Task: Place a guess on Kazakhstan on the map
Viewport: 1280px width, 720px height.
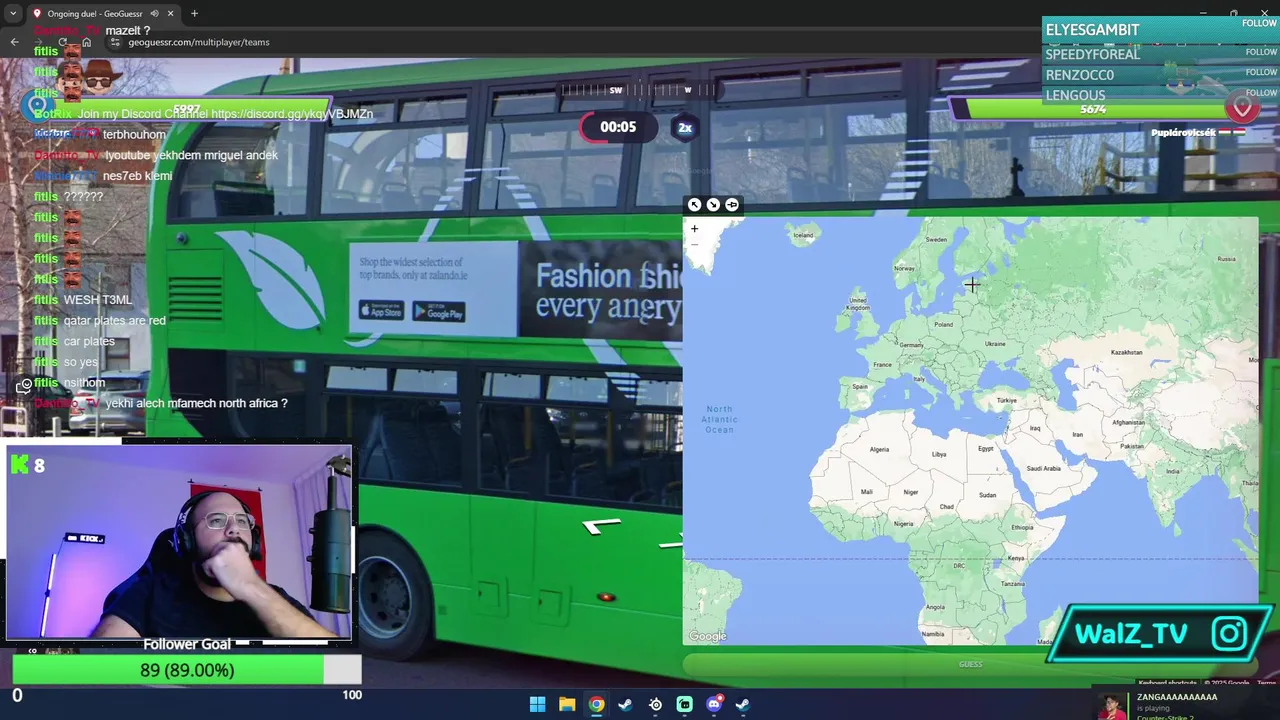Action: point(1126,352)
